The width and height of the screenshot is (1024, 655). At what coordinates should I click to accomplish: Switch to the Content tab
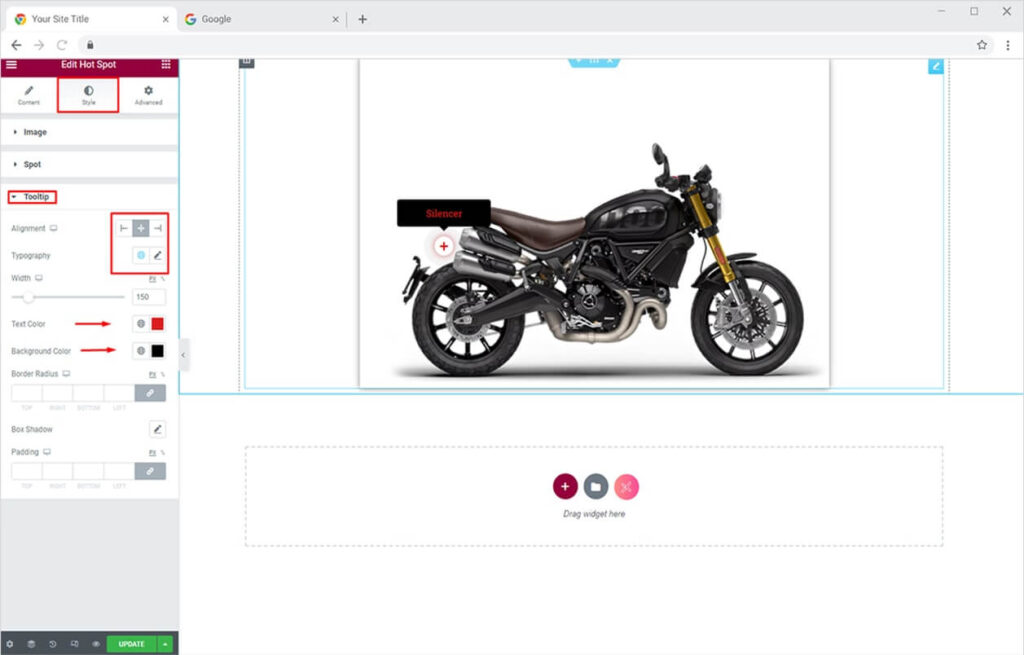point(29,95)
